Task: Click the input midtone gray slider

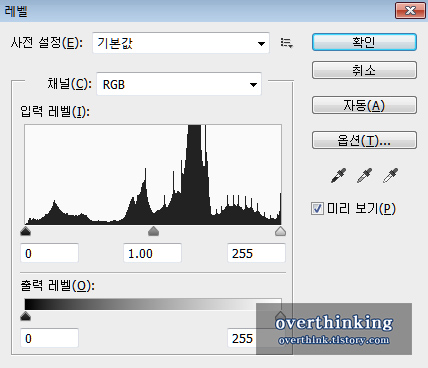Action: coord(153,231)
